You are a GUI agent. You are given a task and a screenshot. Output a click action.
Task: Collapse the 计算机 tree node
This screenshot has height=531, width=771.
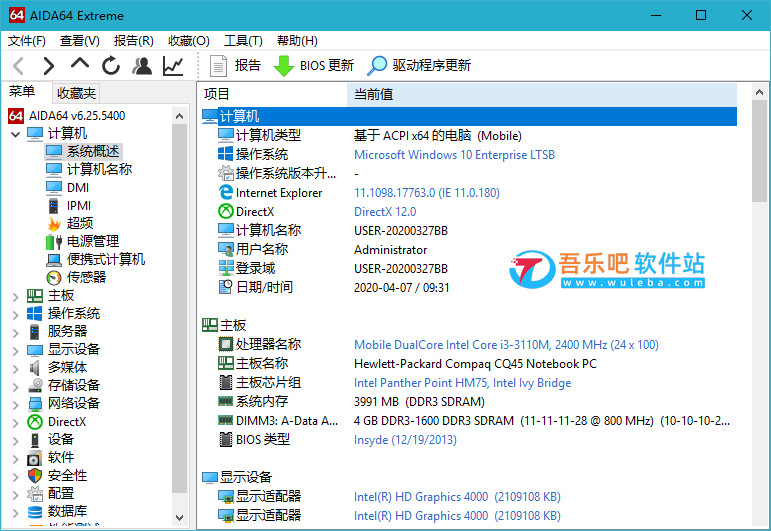[15, 134]
